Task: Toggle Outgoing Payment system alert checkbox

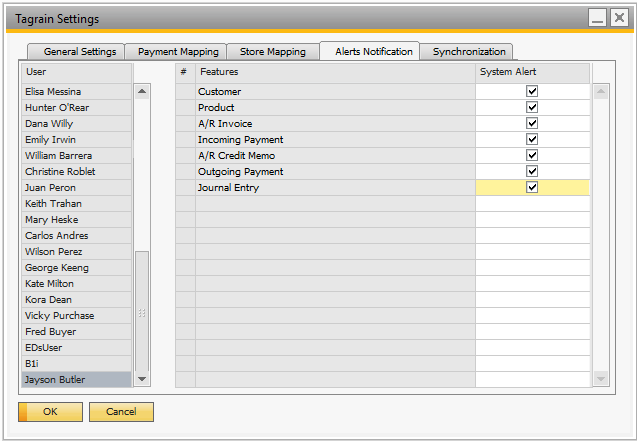Action: [x=532, y=172]
